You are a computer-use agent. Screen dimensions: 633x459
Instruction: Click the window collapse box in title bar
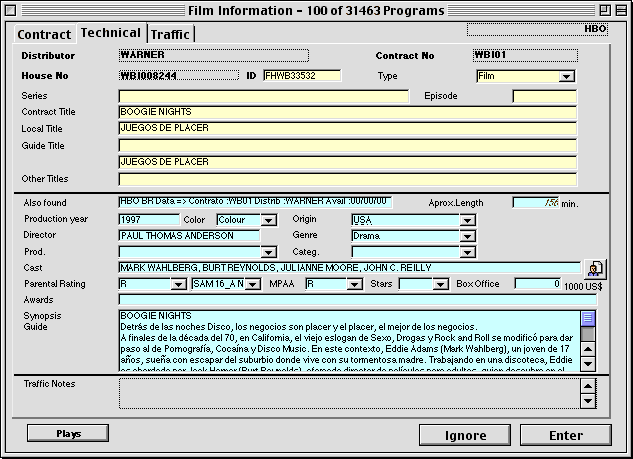621,10
